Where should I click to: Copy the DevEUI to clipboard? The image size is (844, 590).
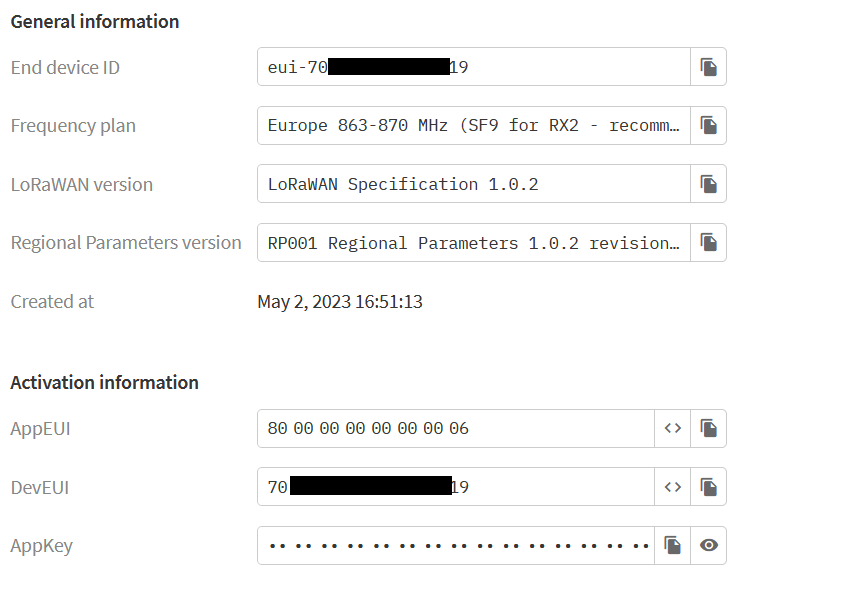(708, 487)
